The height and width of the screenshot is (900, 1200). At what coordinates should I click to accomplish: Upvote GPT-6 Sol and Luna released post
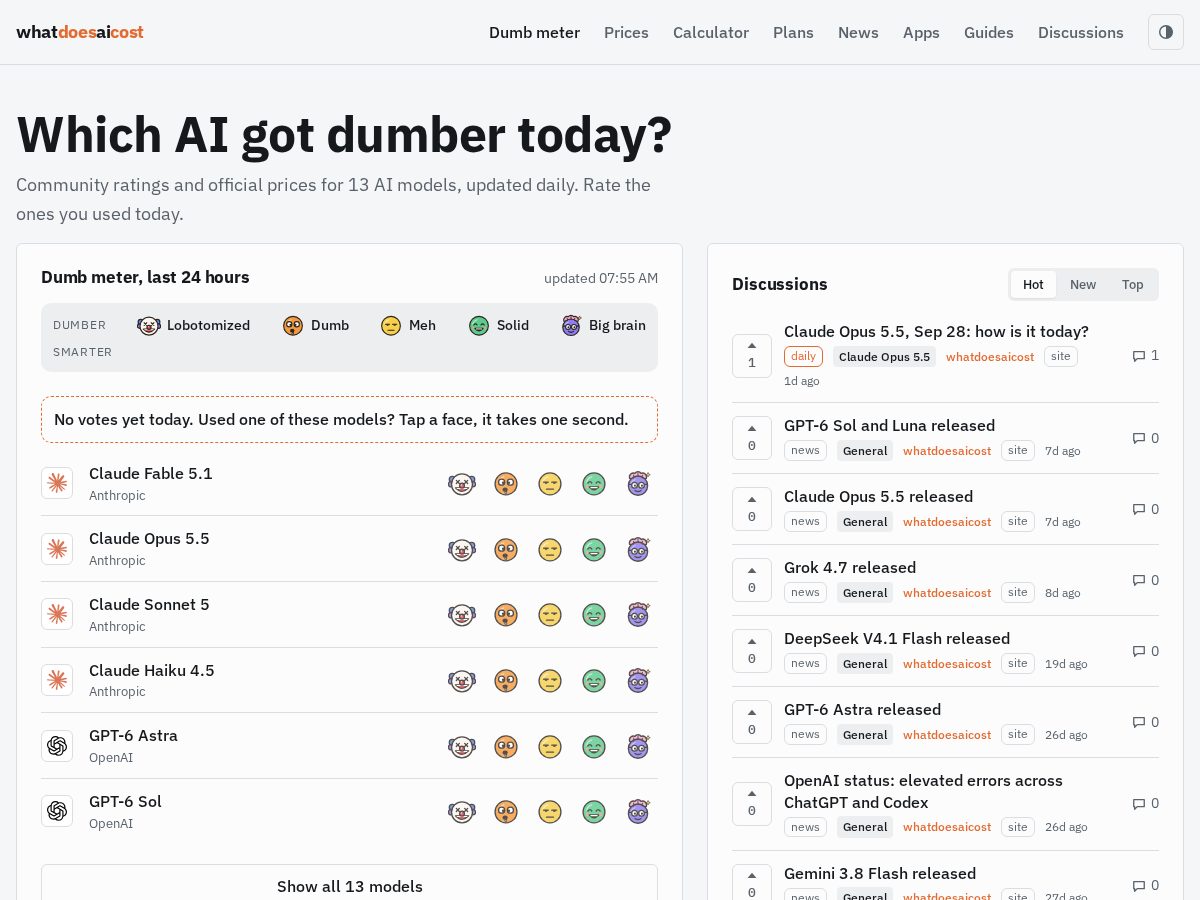click(752, 438)
